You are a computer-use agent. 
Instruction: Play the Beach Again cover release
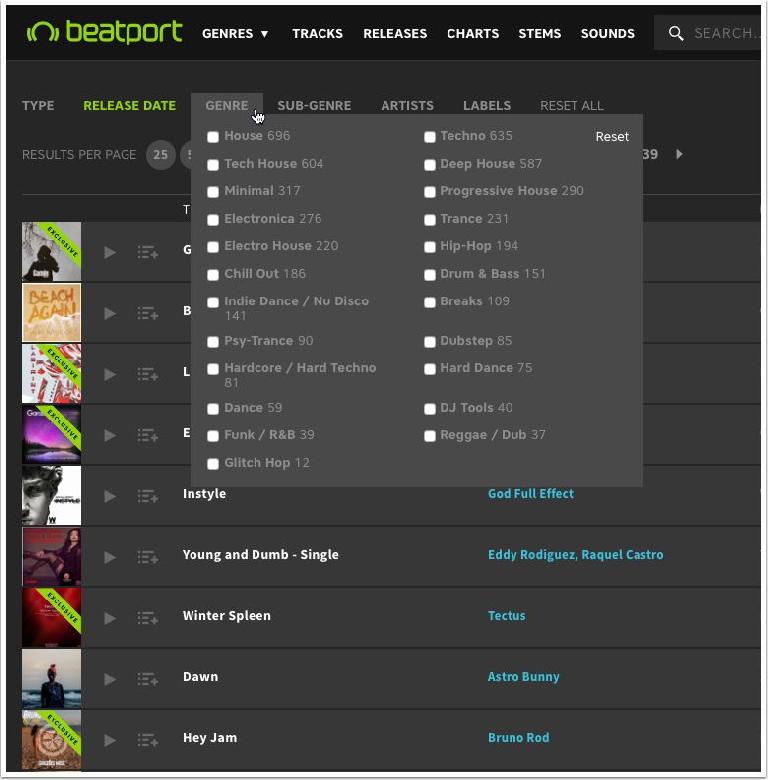(x=110, y=313)
